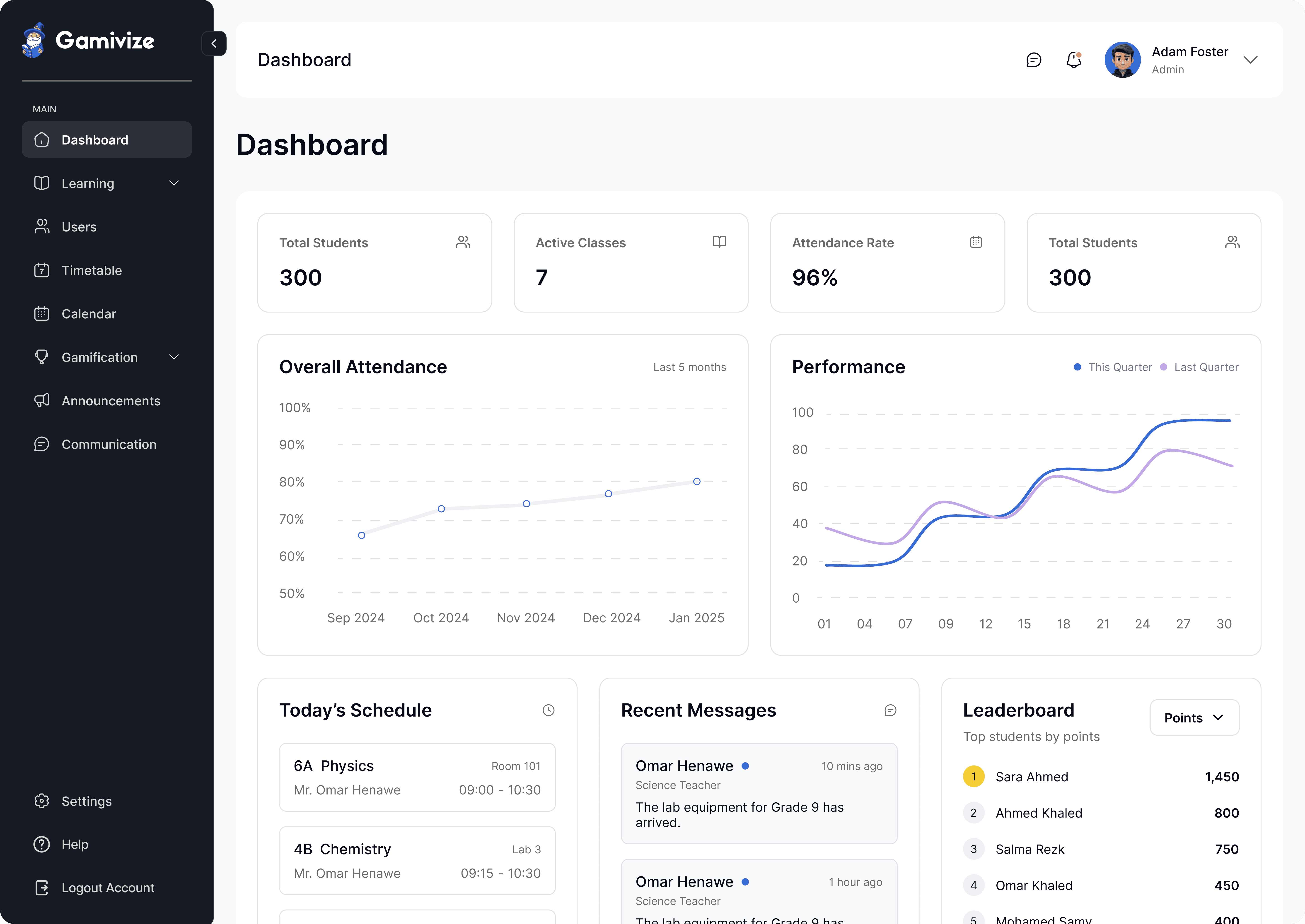The height and width of the screenshot is (924, 1305).
Task: Collapse the sidebar with the arrow button
Action: pos(214,43)
